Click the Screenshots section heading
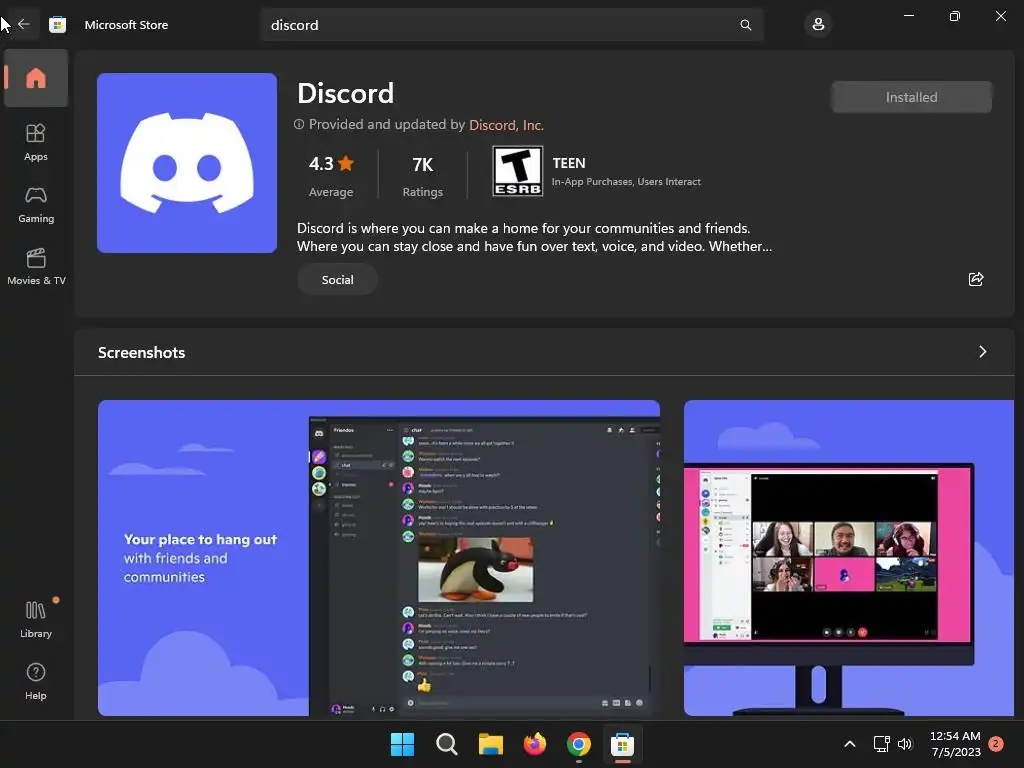Screen dimensions: 1024x768 click(142, 353)
